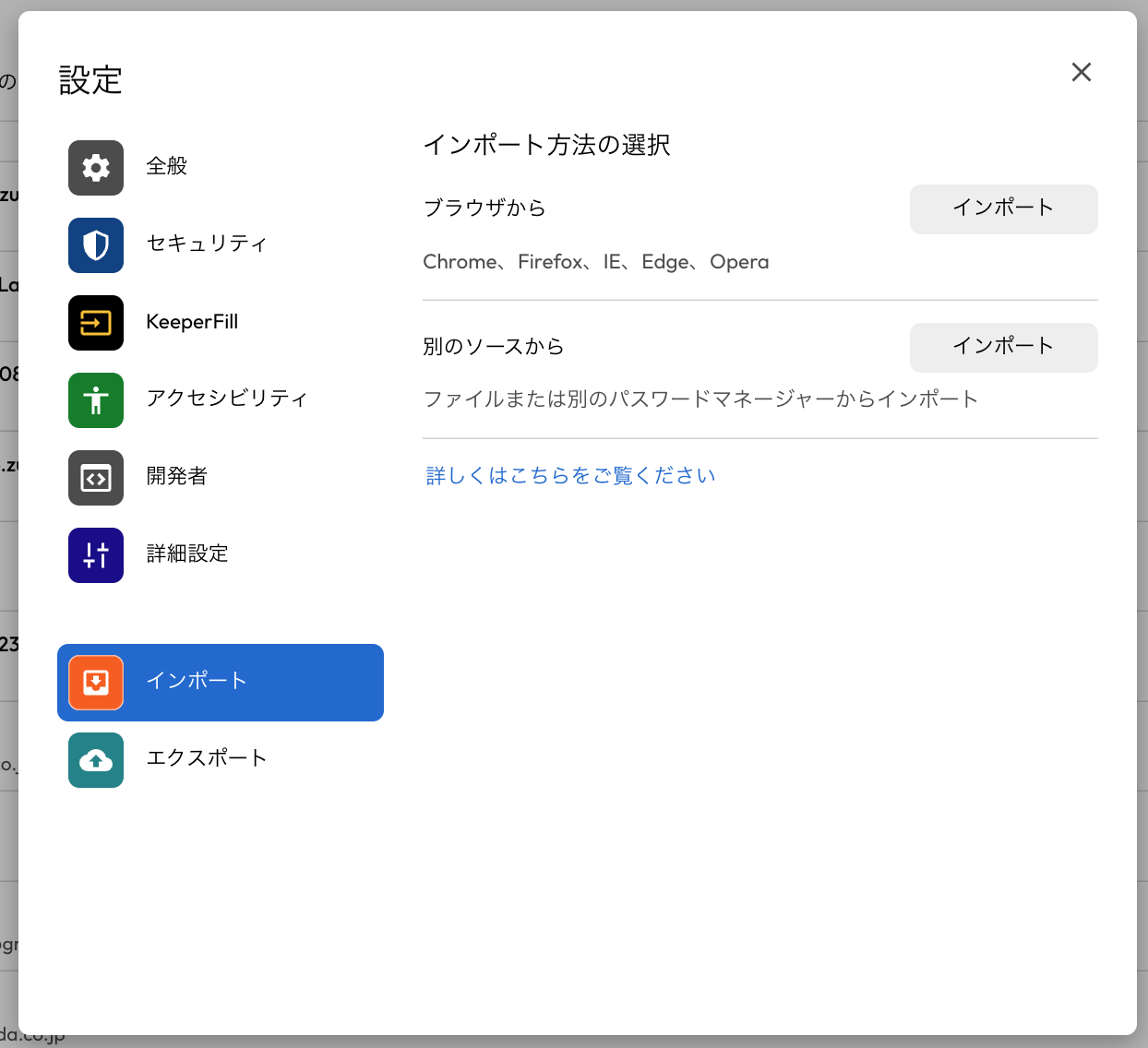Image resolution: width=1148 pixels, height=1048 pixels.
Task: Click the green アクセシビリティ person icon
Action: tap(96, 400)
